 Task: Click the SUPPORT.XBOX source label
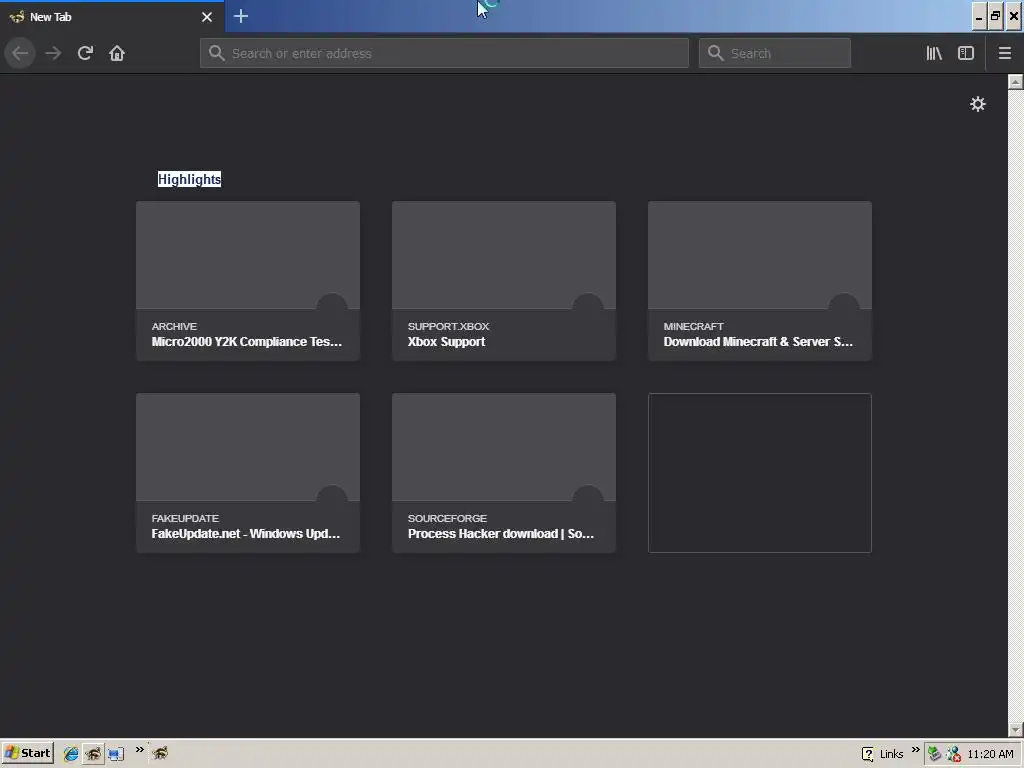pyautogui.click(x=448, y=326)
